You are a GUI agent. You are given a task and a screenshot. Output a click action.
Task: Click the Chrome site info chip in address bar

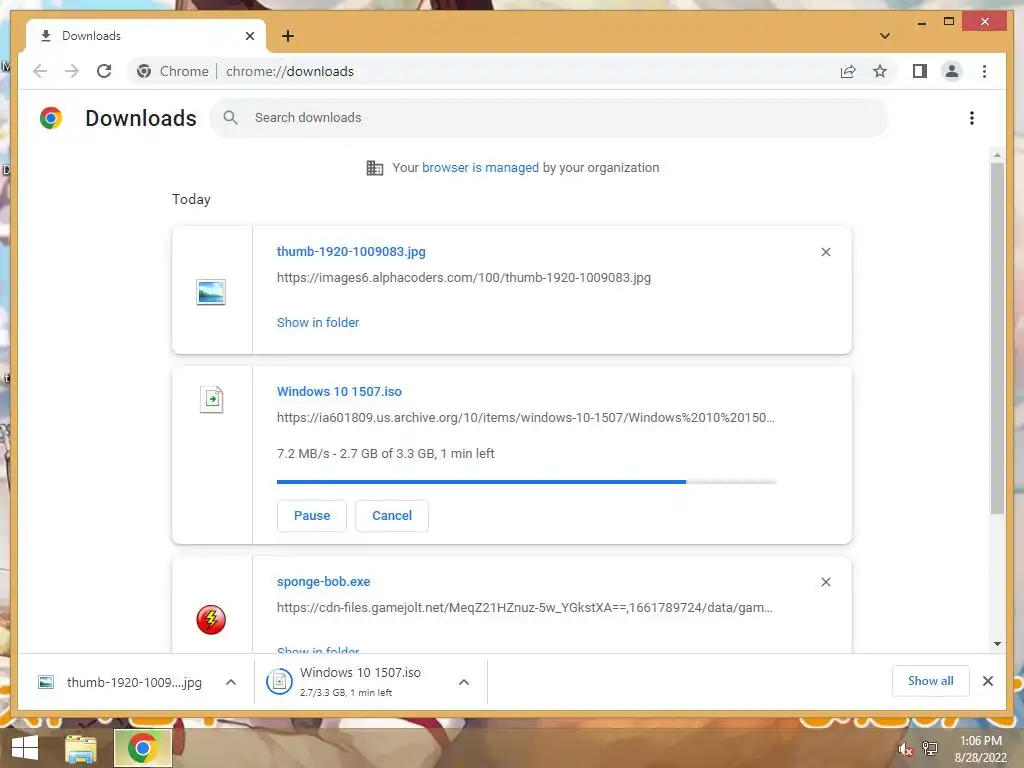coord(172,71)
